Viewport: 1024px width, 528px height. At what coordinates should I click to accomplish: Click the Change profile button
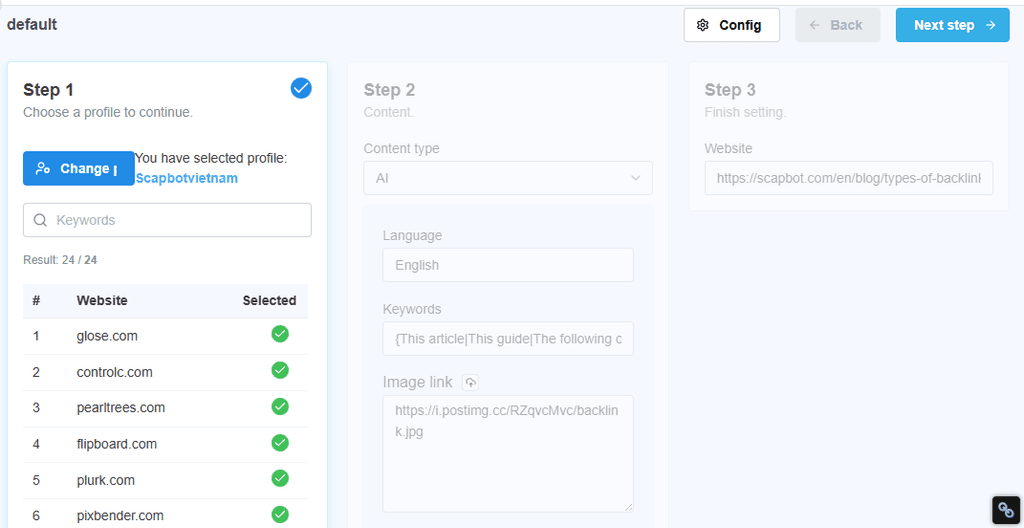click(x=78, y=169)
